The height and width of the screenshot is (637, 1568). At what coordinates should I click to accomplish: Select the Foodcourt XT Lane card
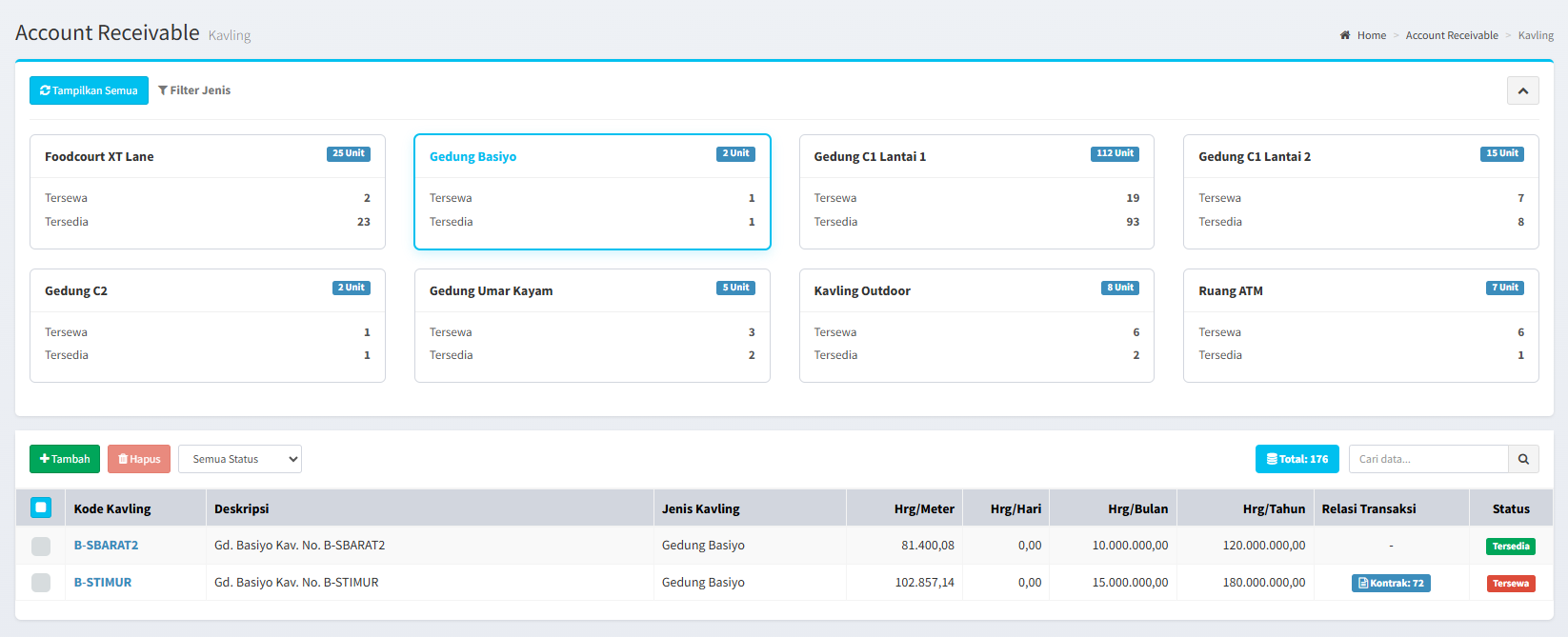point(207,191)
